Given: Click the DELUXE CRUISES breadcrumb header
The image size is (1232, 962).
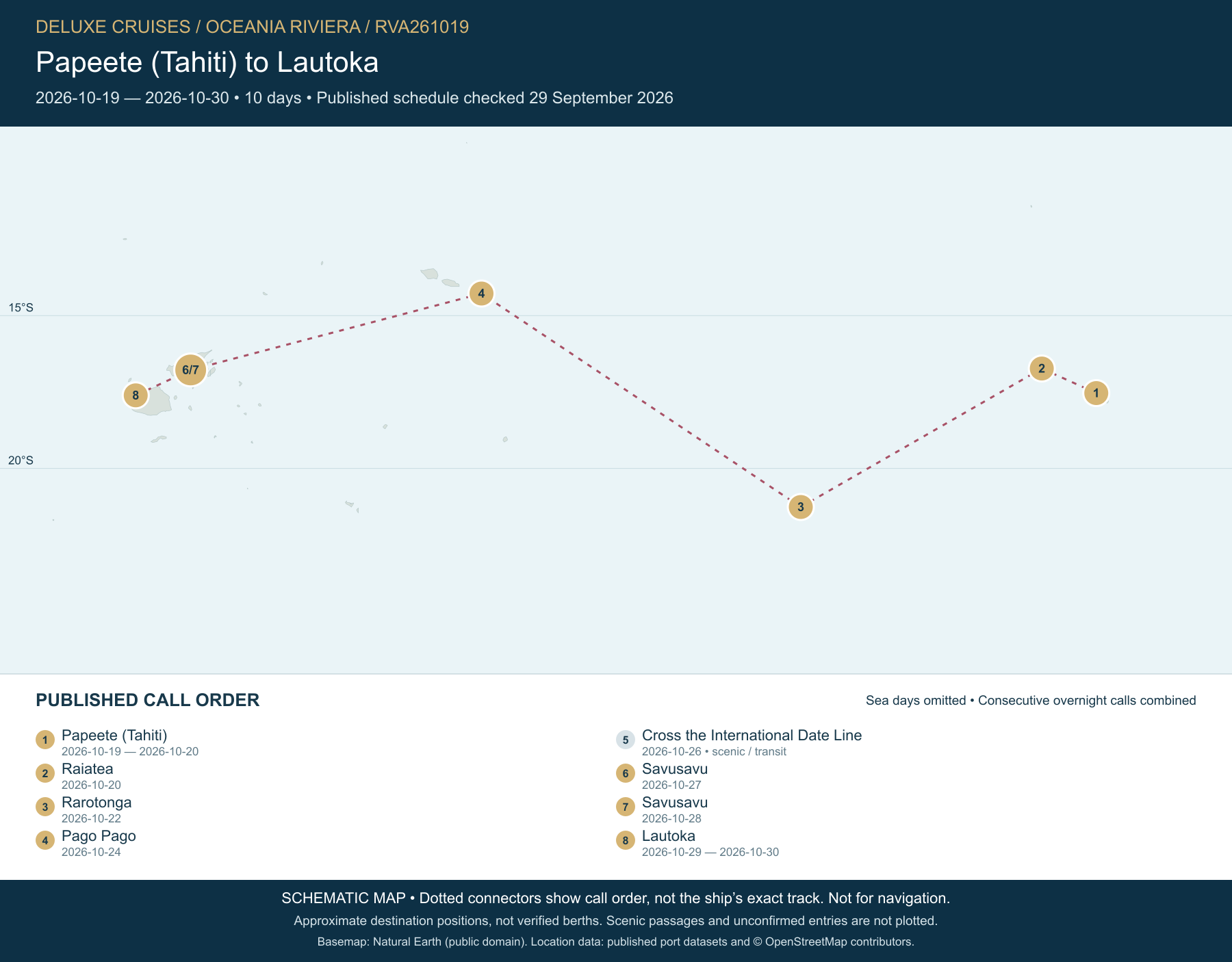Looking at the screenshot, I should point(113,27).
